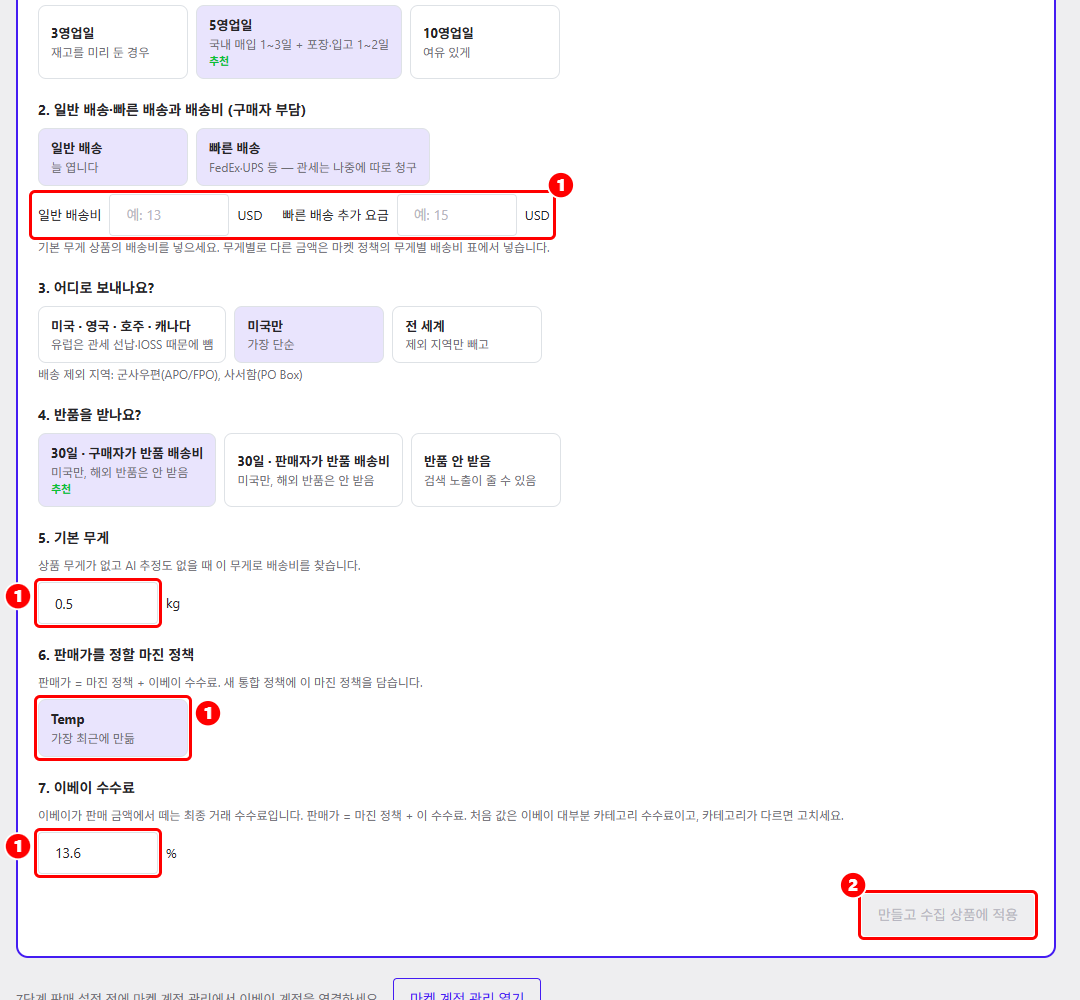Click the 상품 무게가 없고 AI 추정도 description

pos(199,565)
